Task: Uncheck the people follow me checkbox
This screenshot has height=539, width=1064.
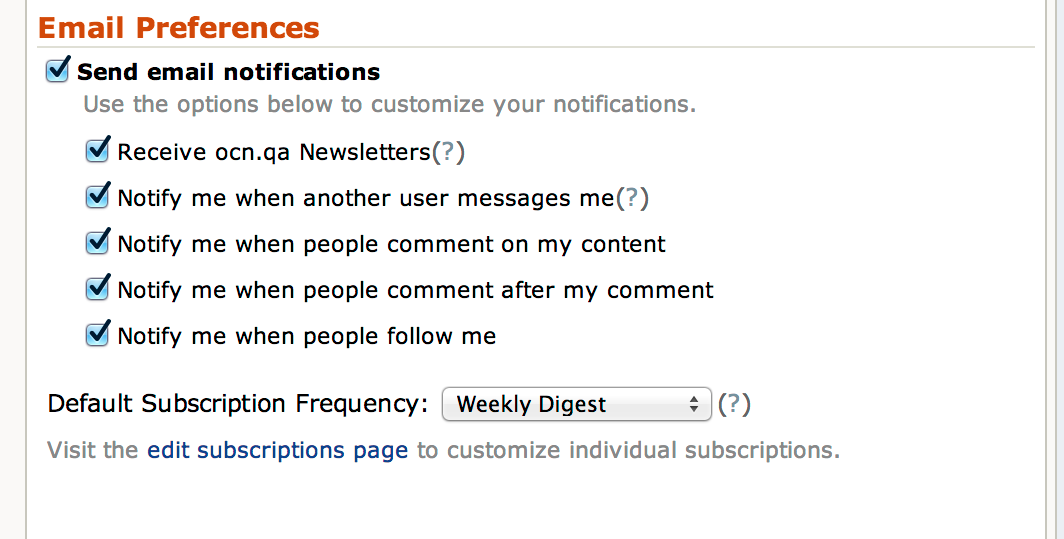Action: pos(97,335)
